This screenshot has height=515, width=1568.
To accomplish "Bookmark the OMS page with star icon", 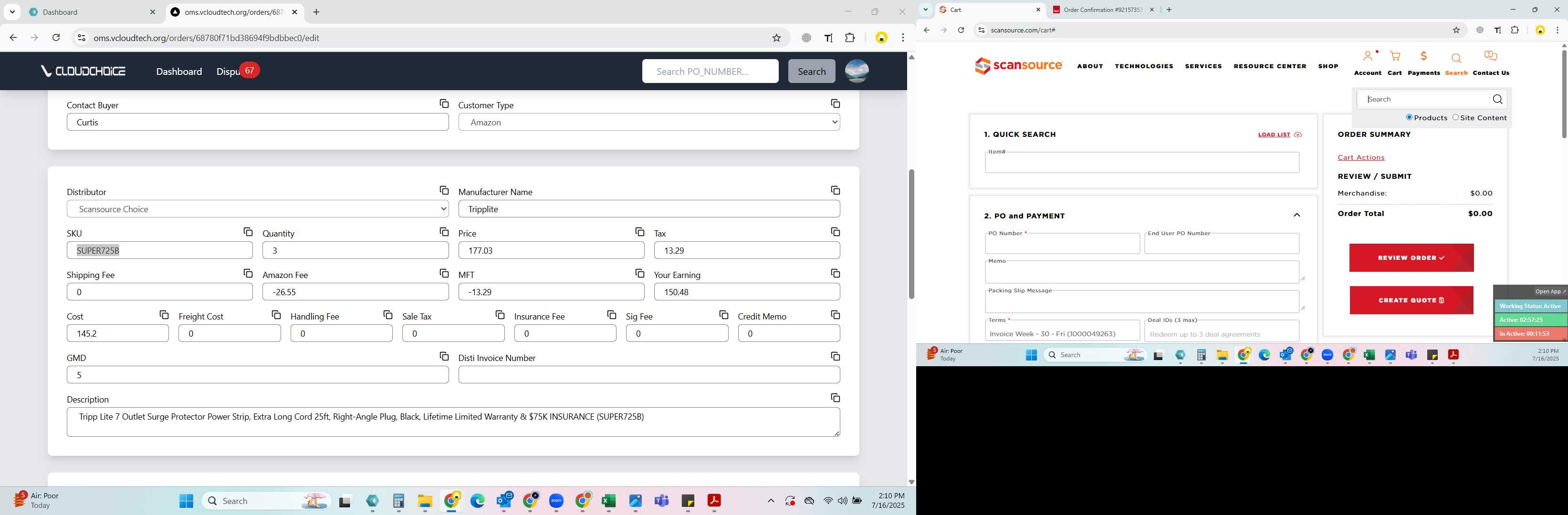I will tap(776, 38).
